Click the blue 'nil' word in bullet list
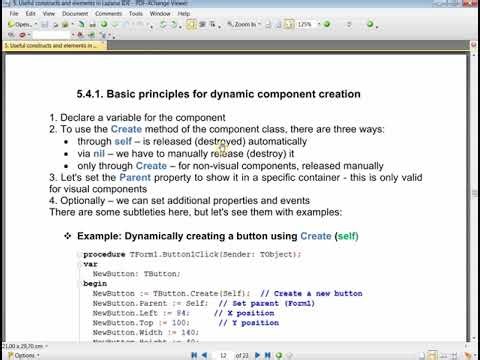The height and width of the screenshot is (360, 480). (x=99, y=154)
